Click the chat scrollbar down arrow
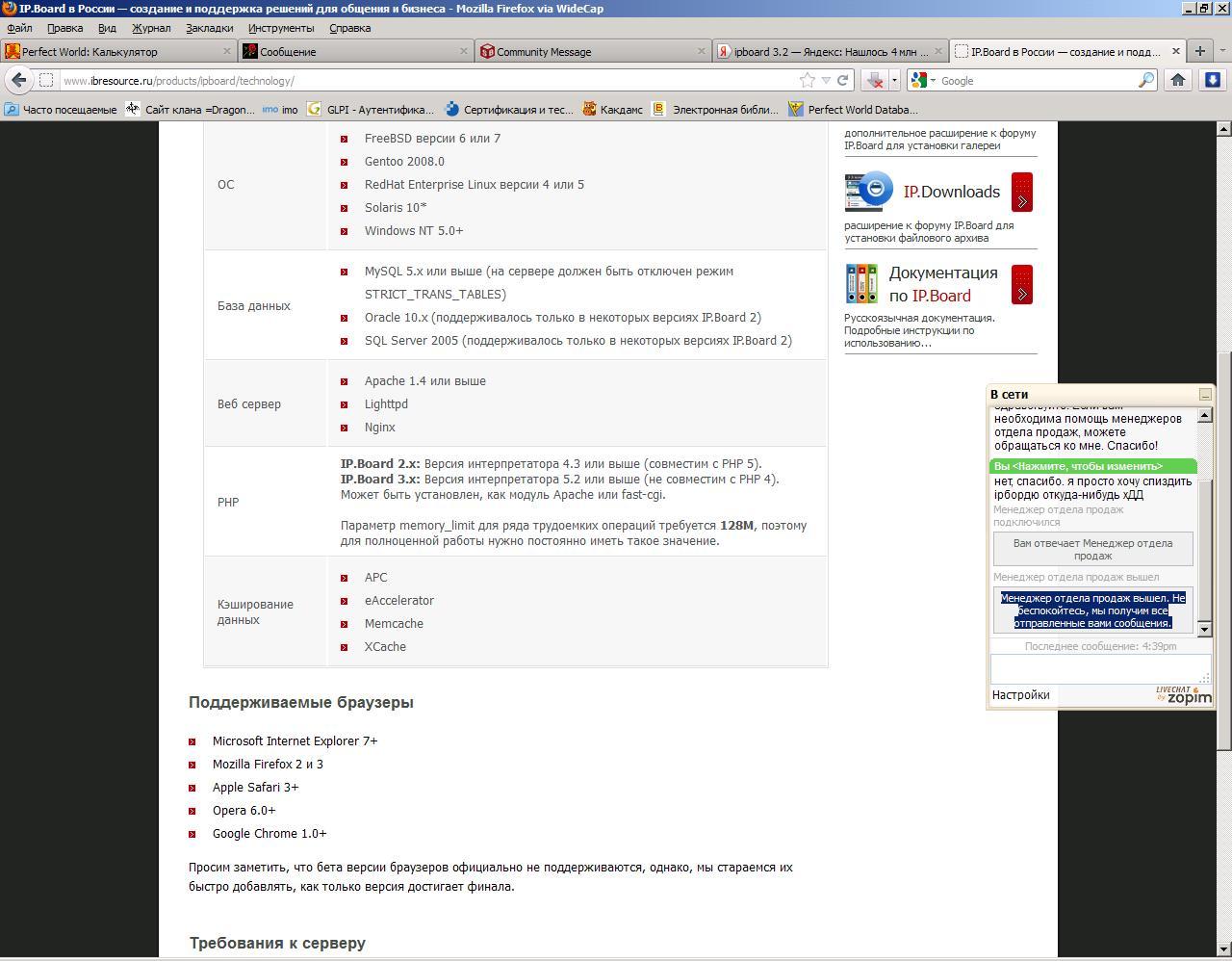Viewport: 1232px width, 961px height. pos(1204,629)
